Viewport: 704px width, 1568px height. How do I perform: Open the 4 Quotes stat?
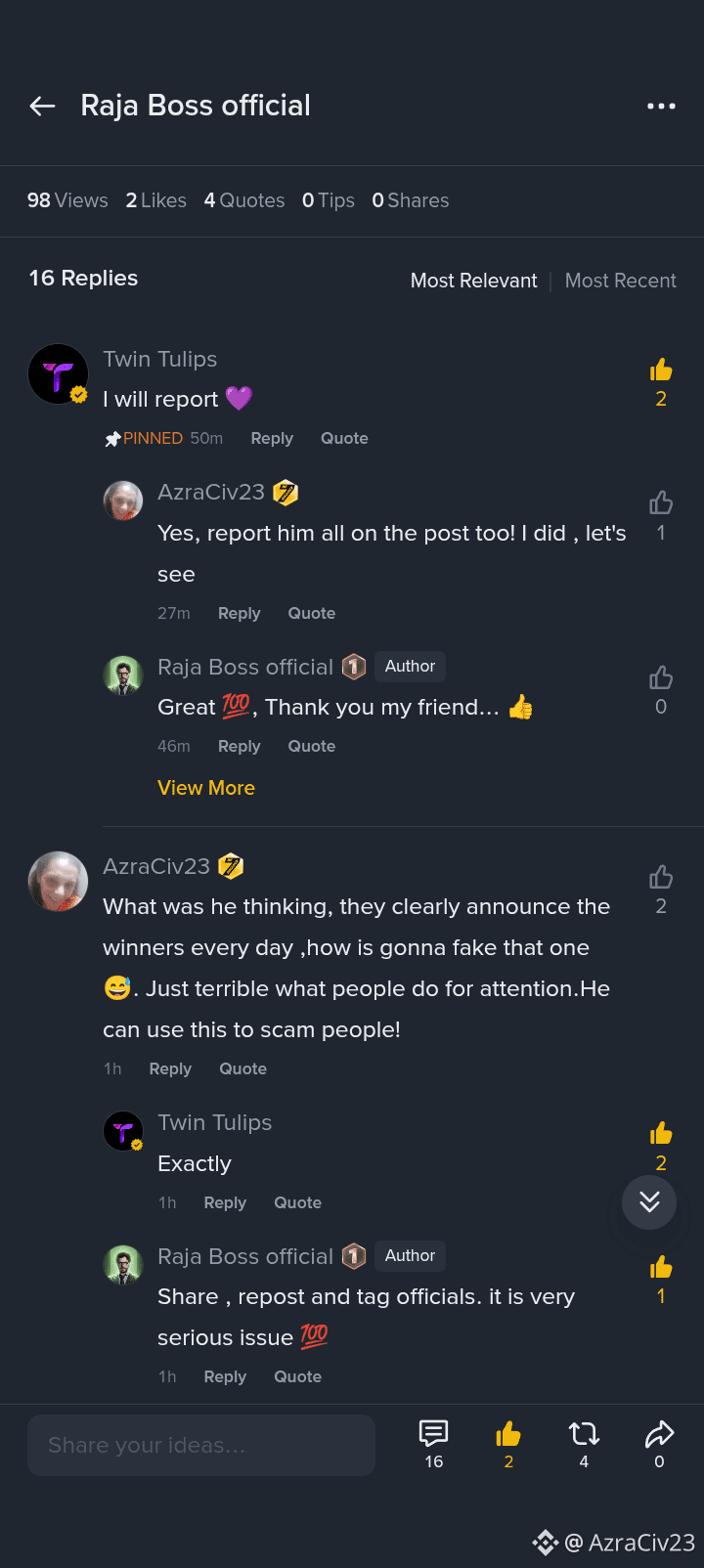244,200
